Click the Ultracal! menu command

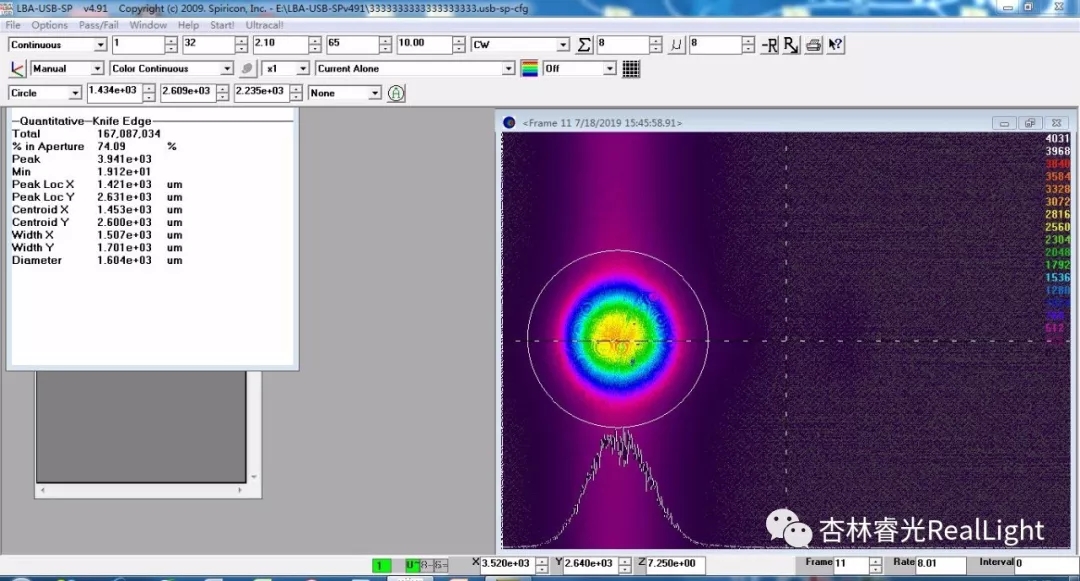pyautogui.click(x=264, y=25)
